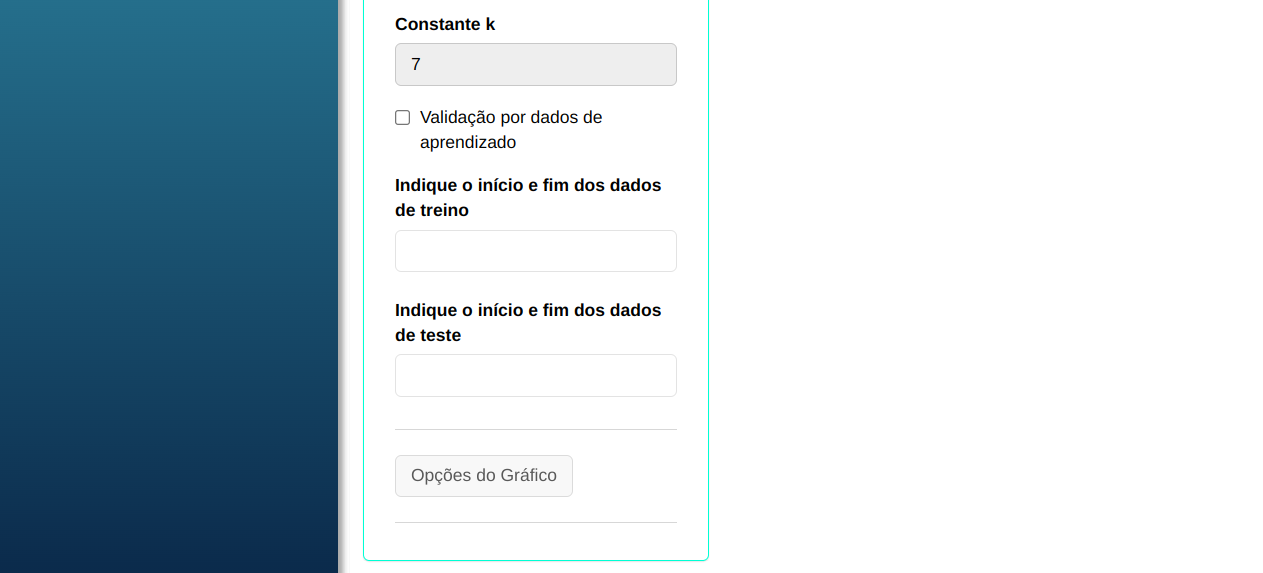1263x573 pixels.
Task: Click the word "aprendizado" in the checkbox label
Action: pyautogui.click(x=468, y=143)
